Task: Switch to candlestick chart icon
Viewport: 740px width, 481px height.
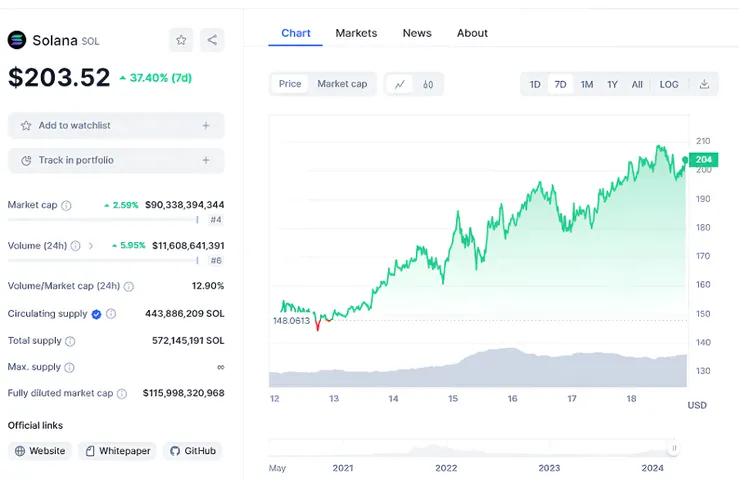Action: pos(428,84)
